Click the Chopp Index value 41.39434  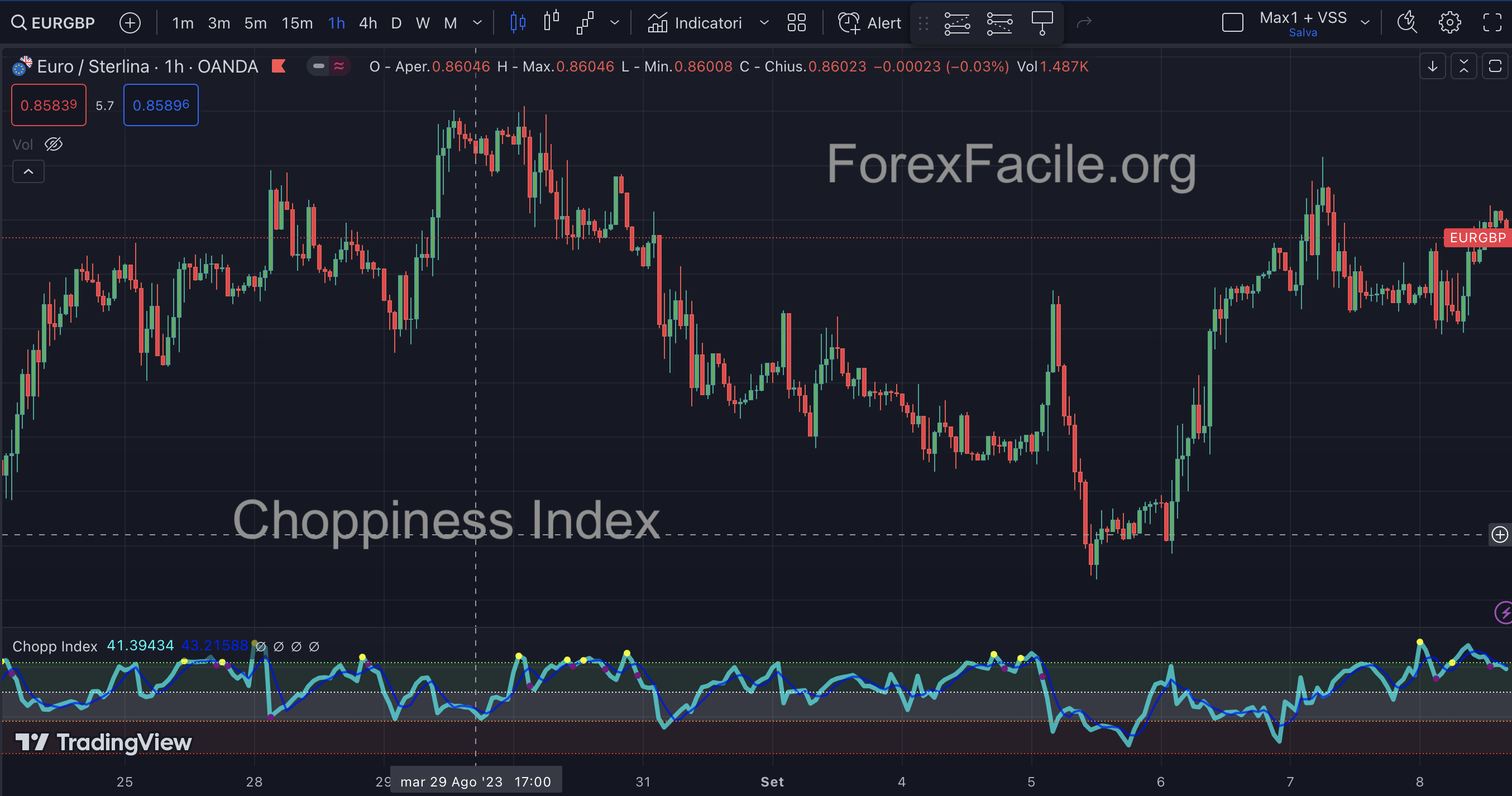[140, 646]
